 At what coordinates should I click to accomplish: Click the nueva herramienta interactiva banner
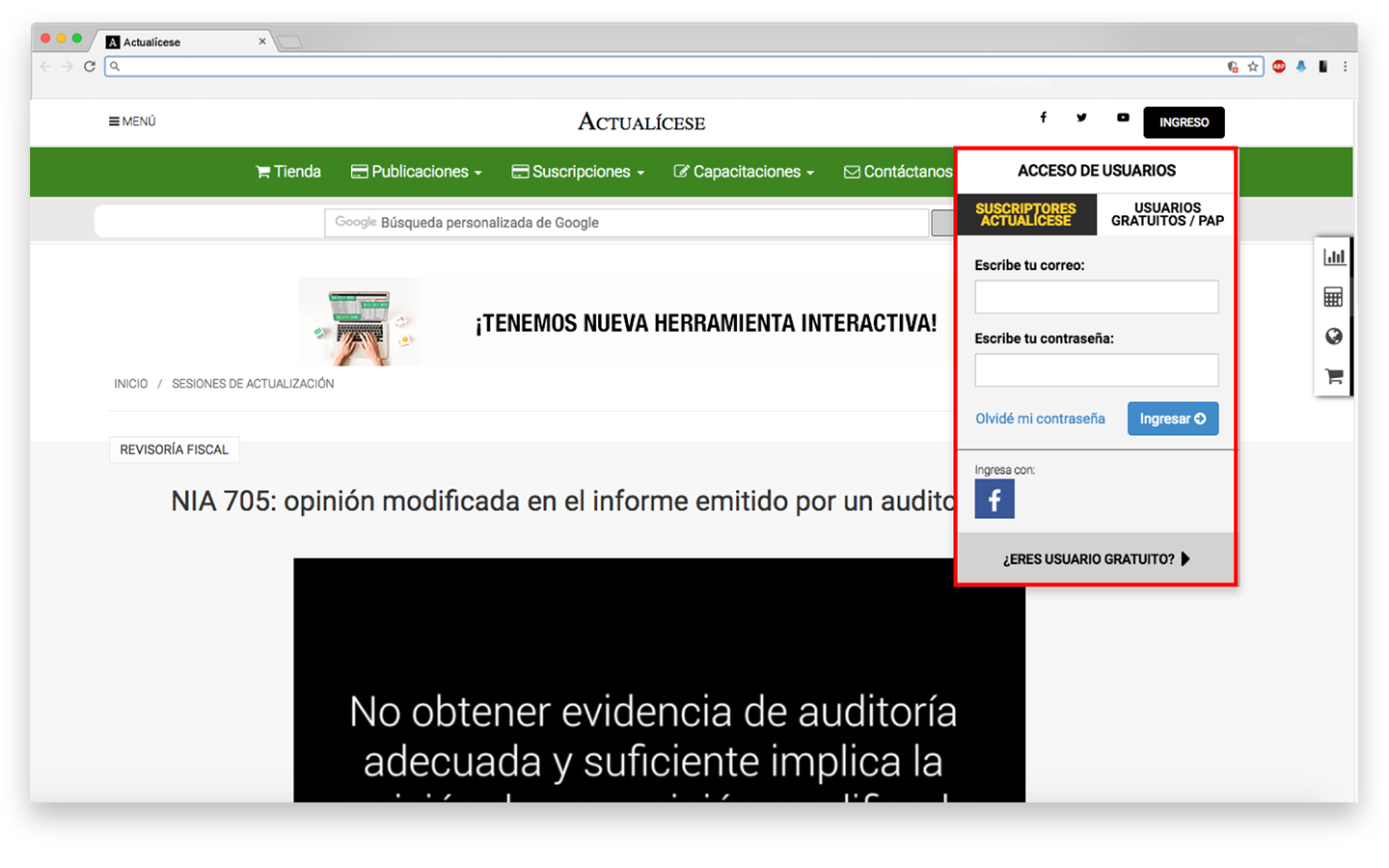(625, 322)
